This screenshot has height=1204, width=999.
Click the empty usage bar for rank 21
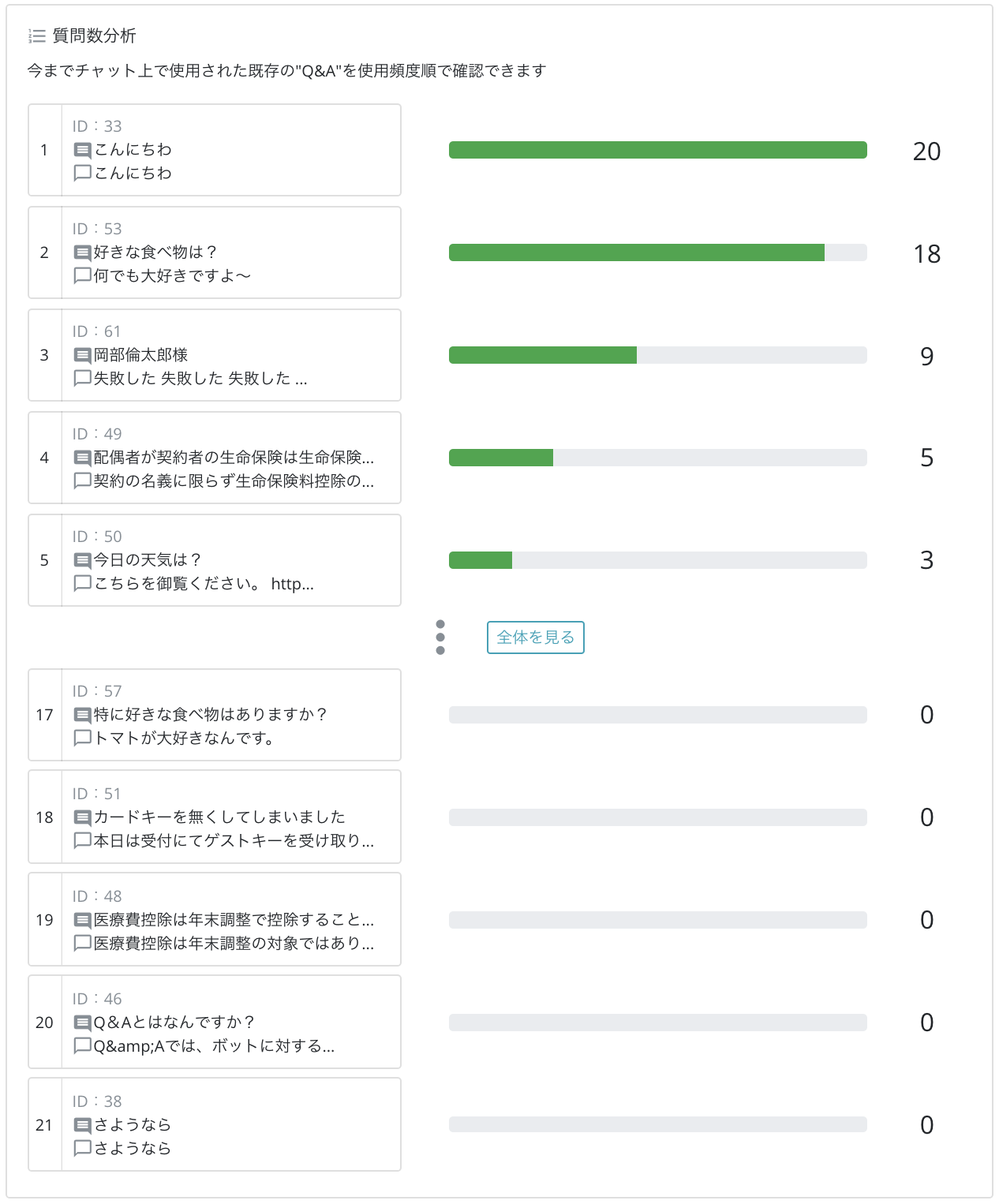[657, 1124]
